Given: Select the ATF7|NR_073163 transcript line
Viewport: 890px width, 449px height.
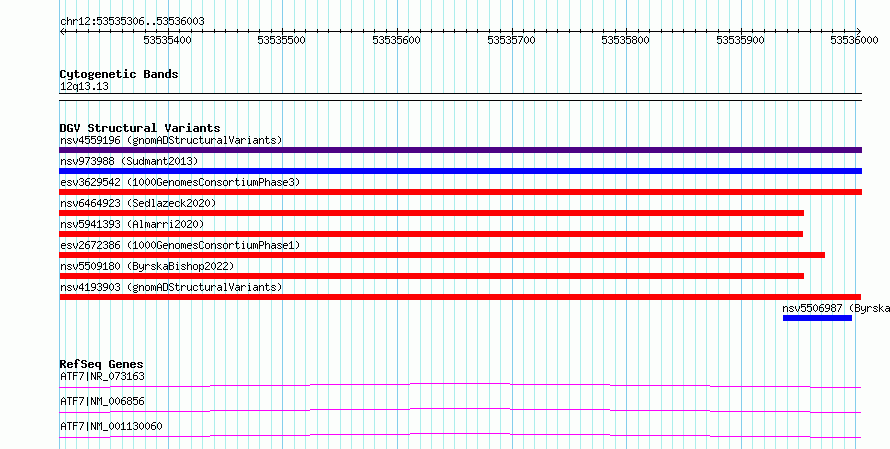Looking at the screenshot, I should [x=460, y=386].
